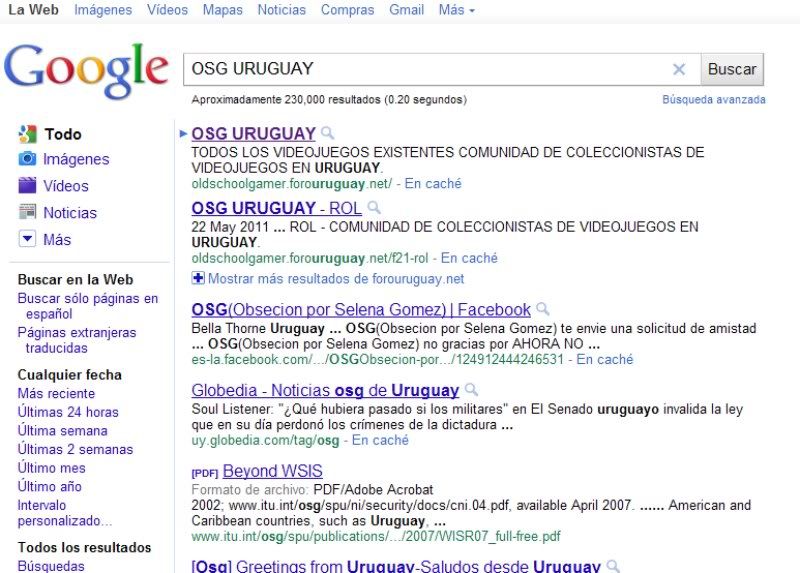Image resolution: width=800 pixels, height=573 pixels.
Task: Preview magnifier next to Globedia result
Action: (471, 390)
